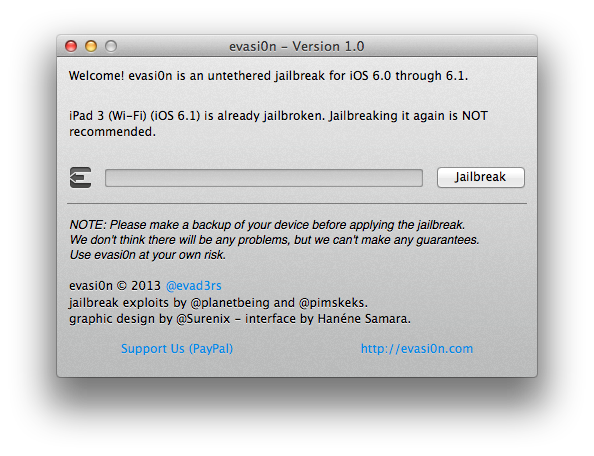Image resolution: width=594 pixels, height=456 pixels.
Task: Start the jailbreak with the Jailbreak button
Action: [481, 177]
